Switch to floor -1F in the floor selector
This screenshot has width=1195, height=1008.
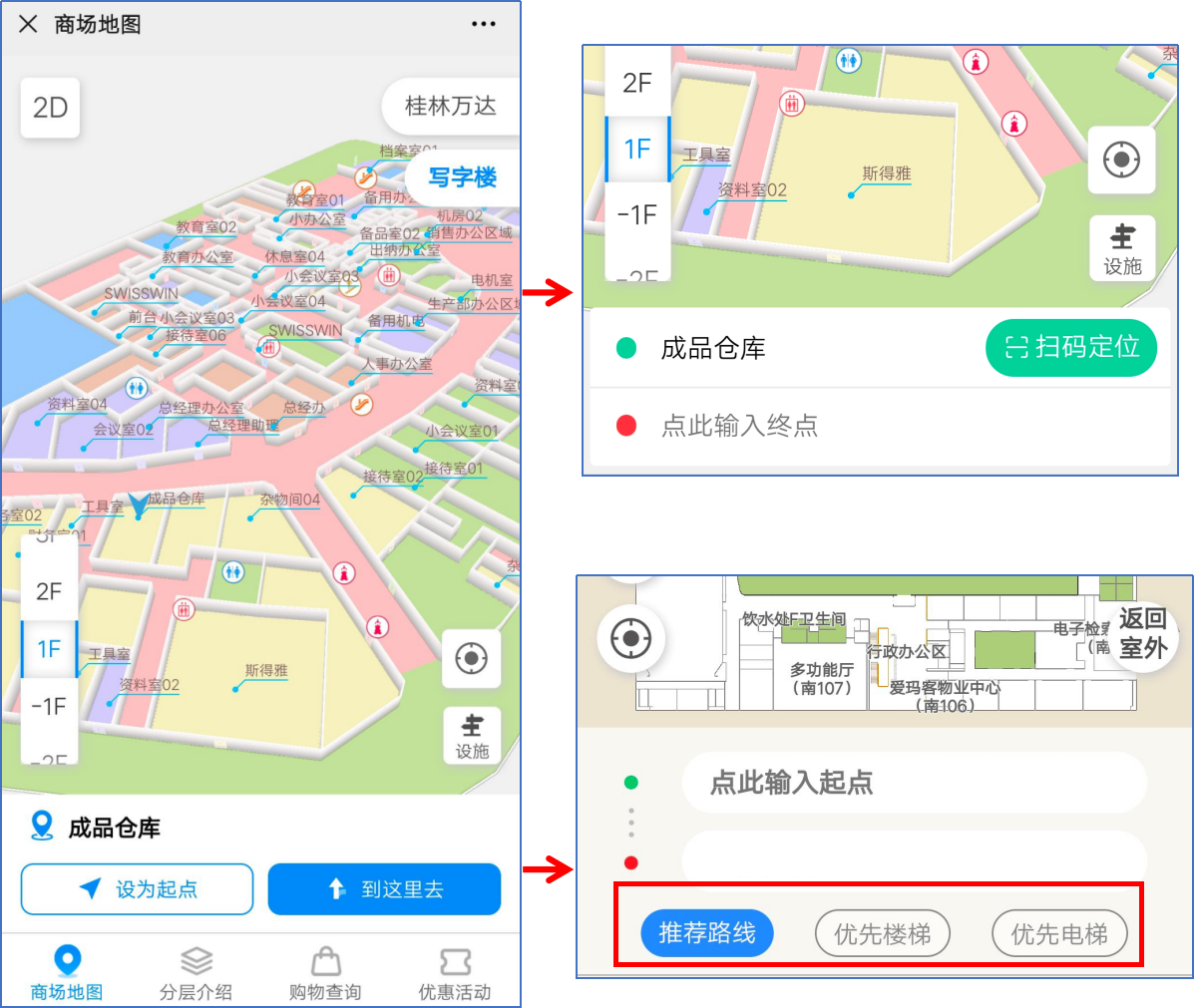tap(48, 706)
